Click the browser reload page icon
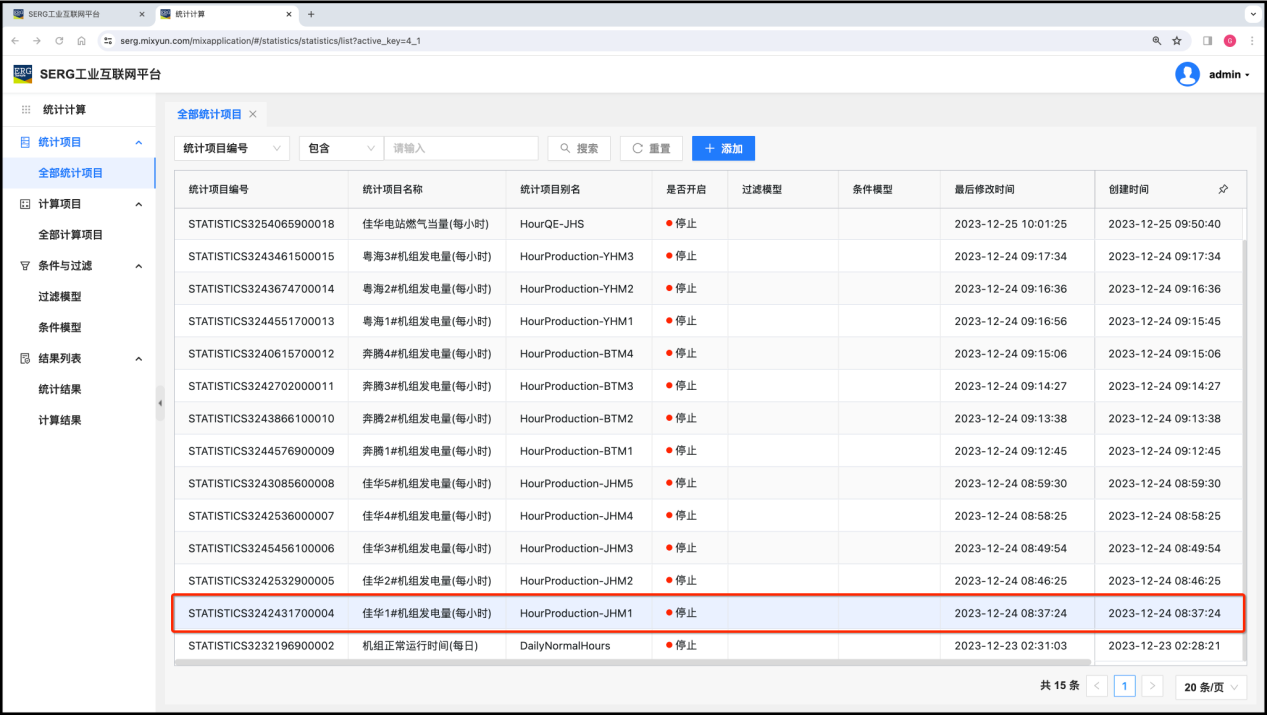The width and height of the screenshot is (1267, 715). [x=59, y=41]
